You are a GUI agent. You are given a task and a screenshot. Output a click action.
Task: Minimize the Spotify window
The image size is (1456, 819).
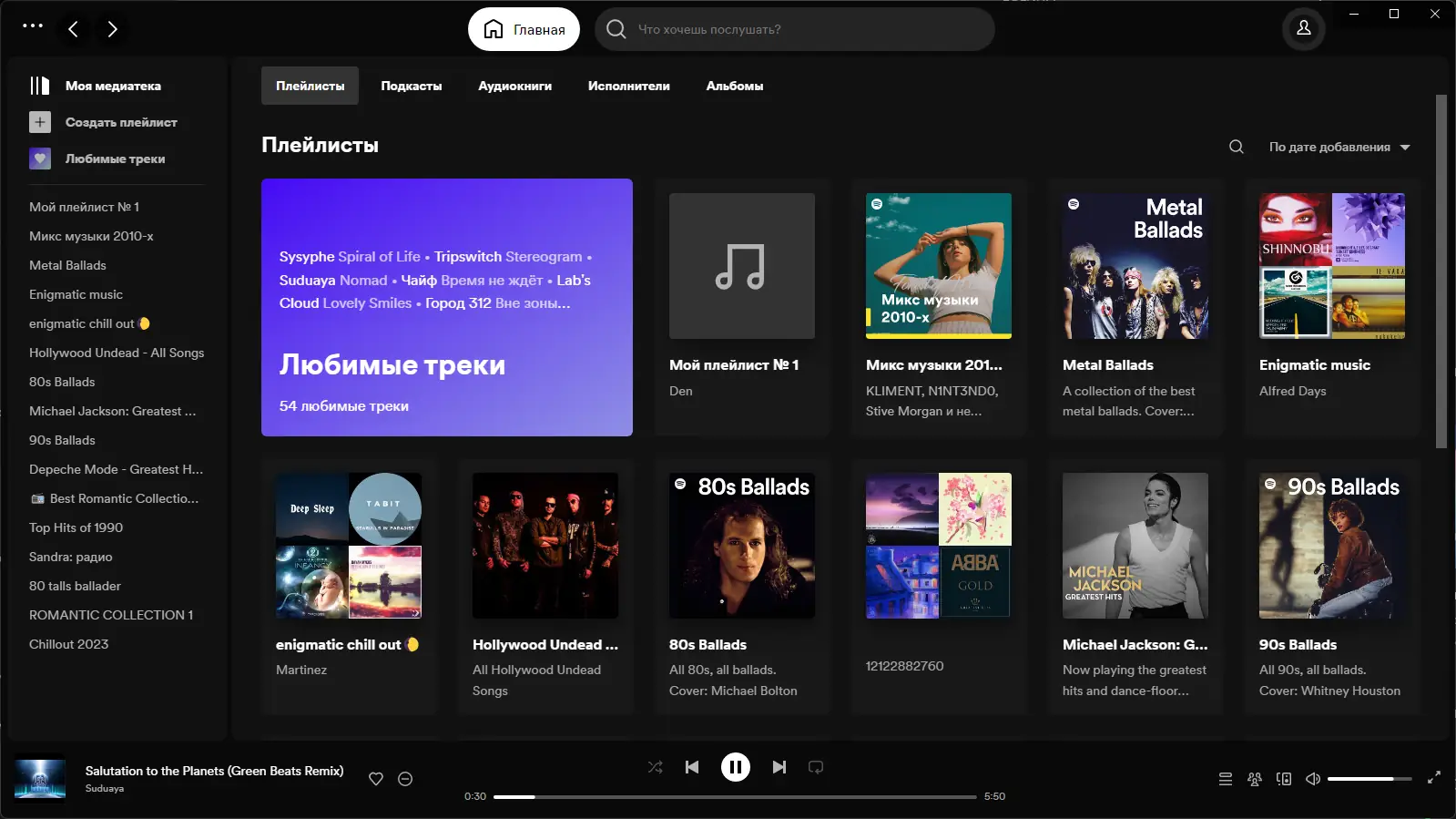pyautogui.click(x=1354, y=14)
